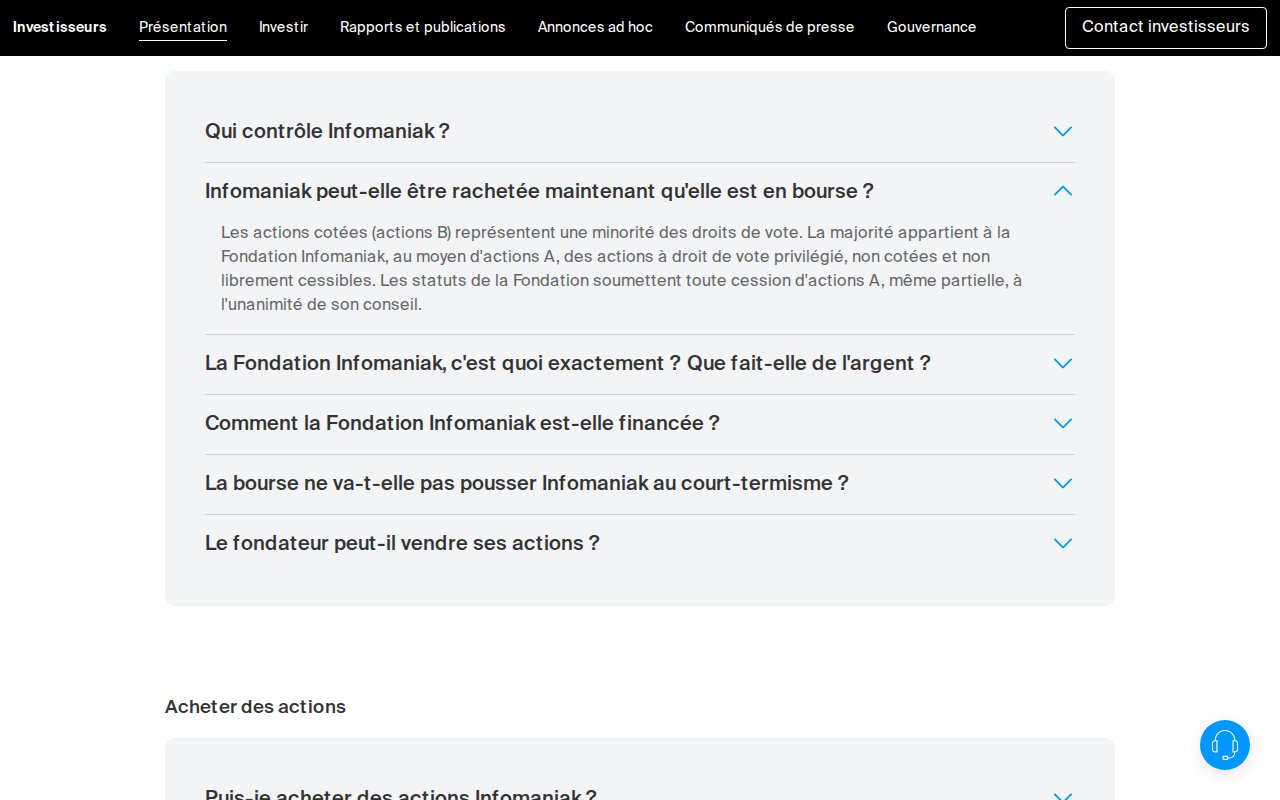Click the Contact investisseurs button

(1166, 28)
